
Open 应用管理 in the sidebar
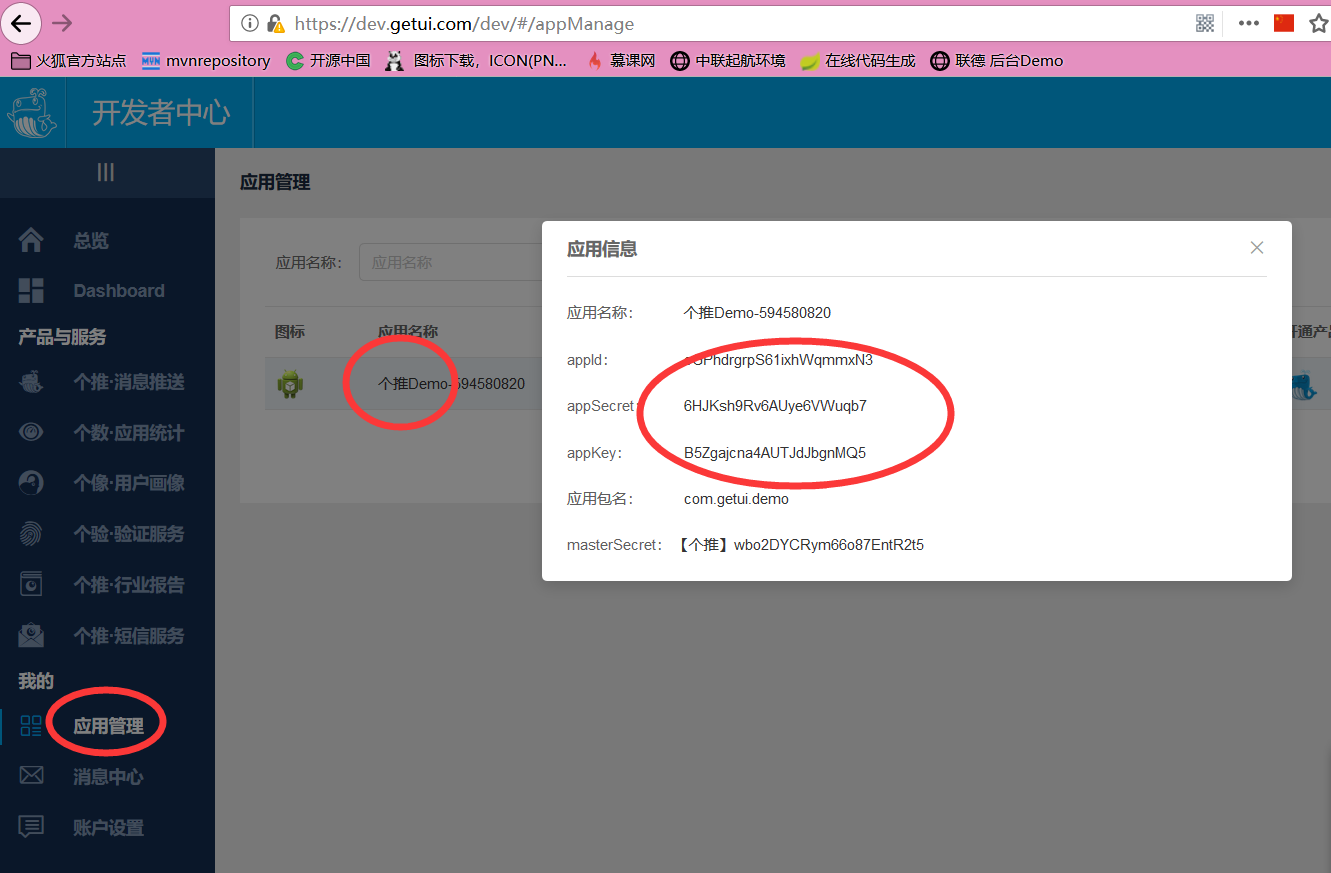108,727
